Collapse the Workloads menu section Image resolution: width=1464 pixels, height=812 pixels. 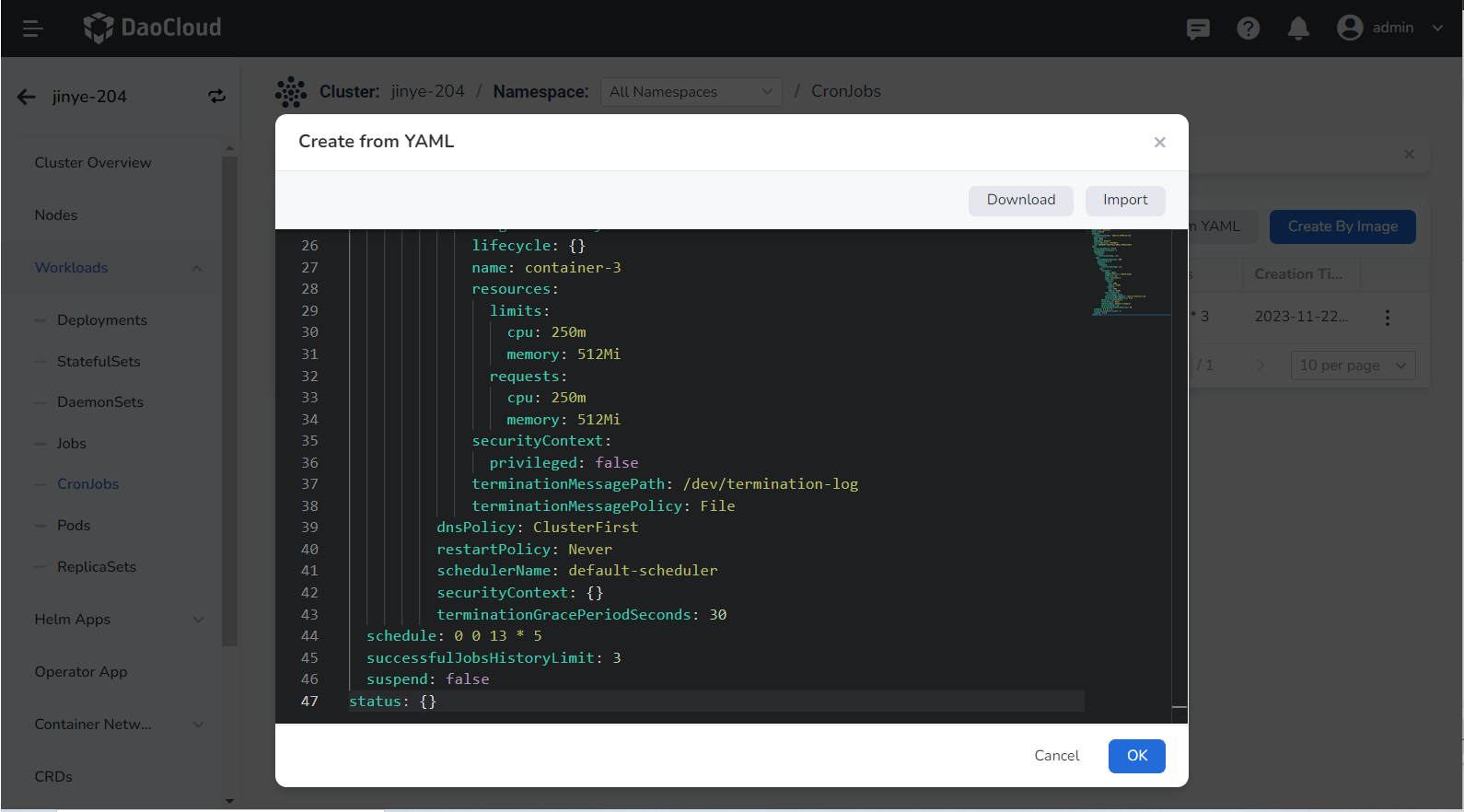pos(196,268)
